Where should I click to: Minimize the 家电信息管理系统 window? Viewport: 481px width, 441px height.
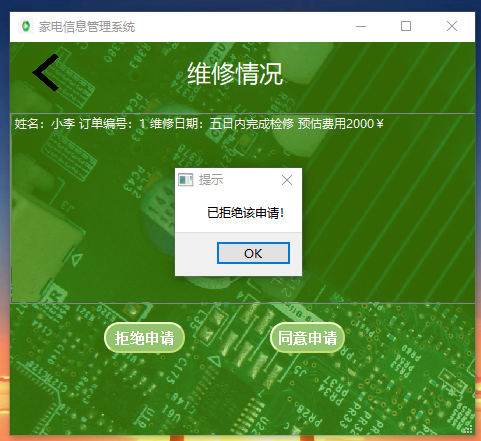361,26
